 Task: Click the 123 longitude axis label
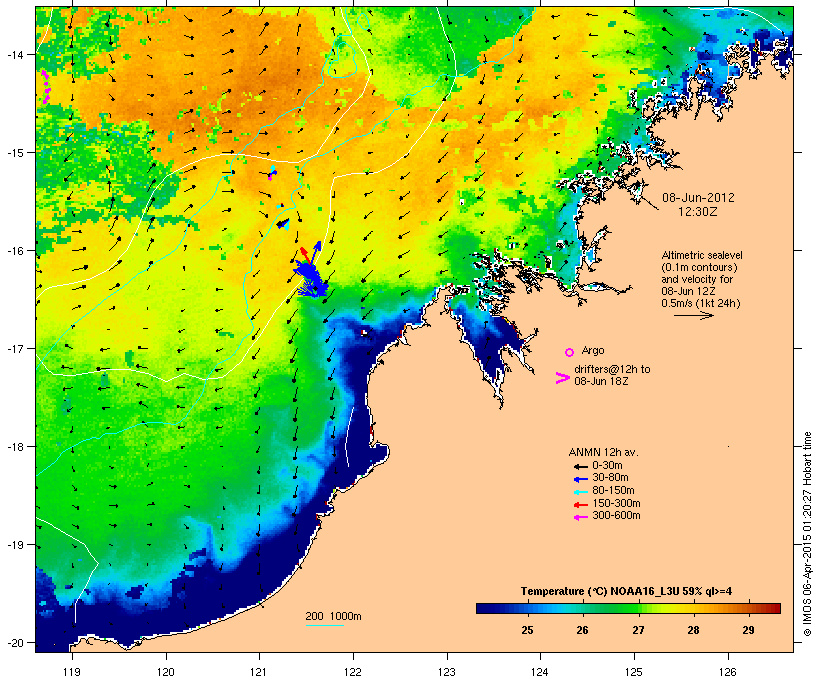pyautogui.click(x=447, y=672)
